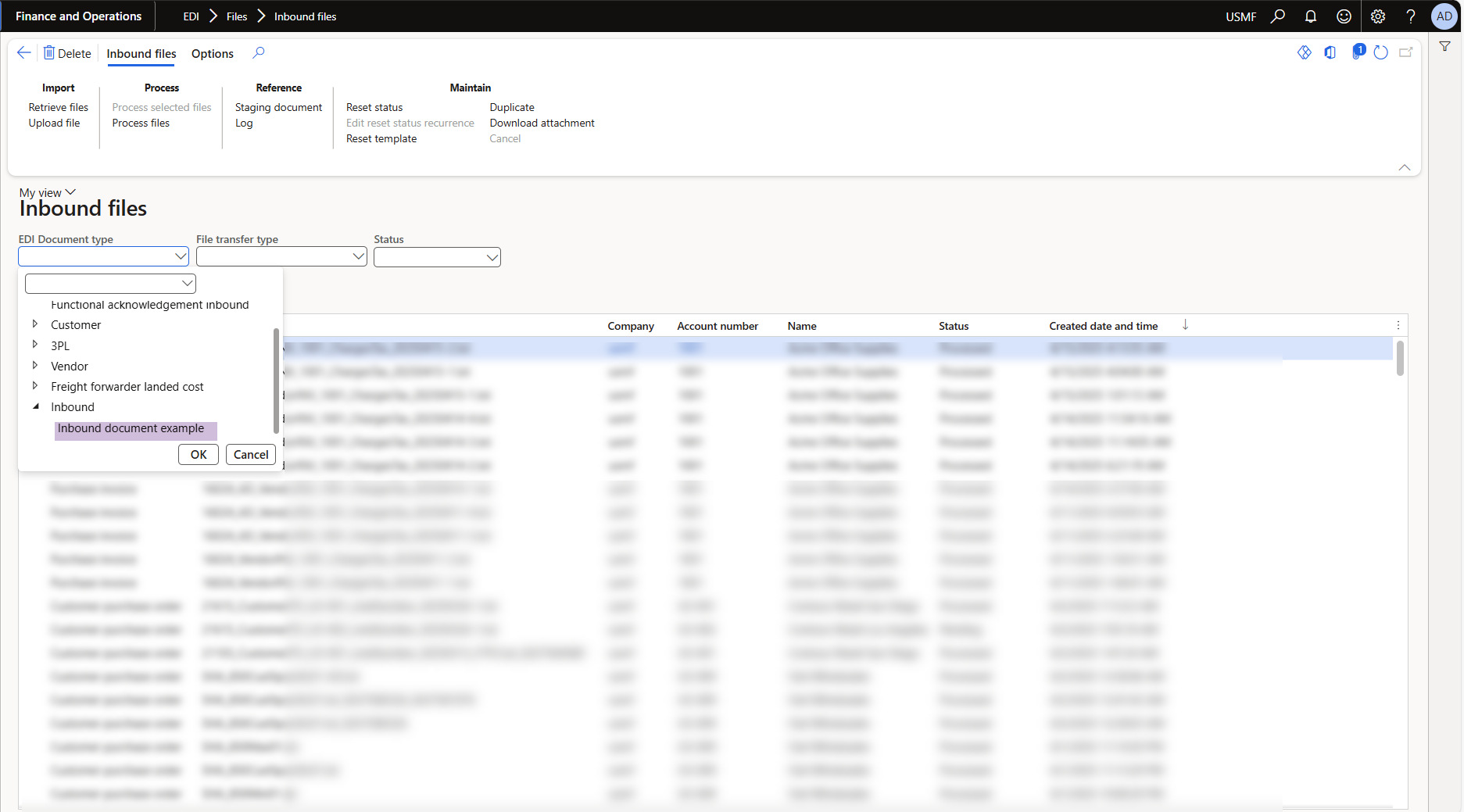The image size is (1464, 812).
Task: Open the Status filter dropdown
Action: click(492, 257)
